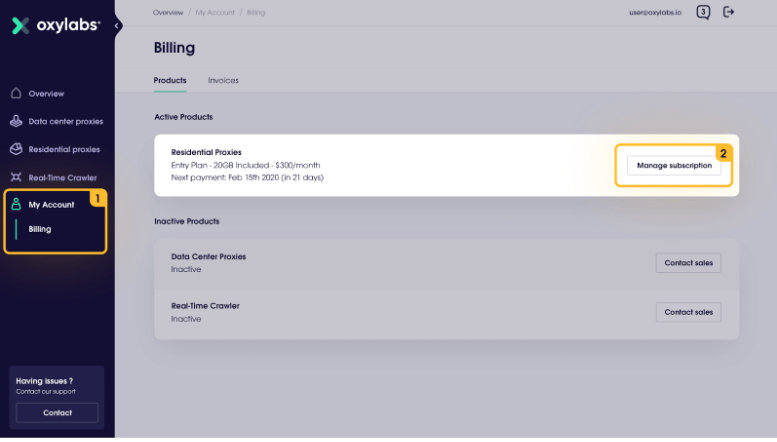Click the Manage subscription button
The width and height of the screenshot is (777, 442).
pos(674,166)
